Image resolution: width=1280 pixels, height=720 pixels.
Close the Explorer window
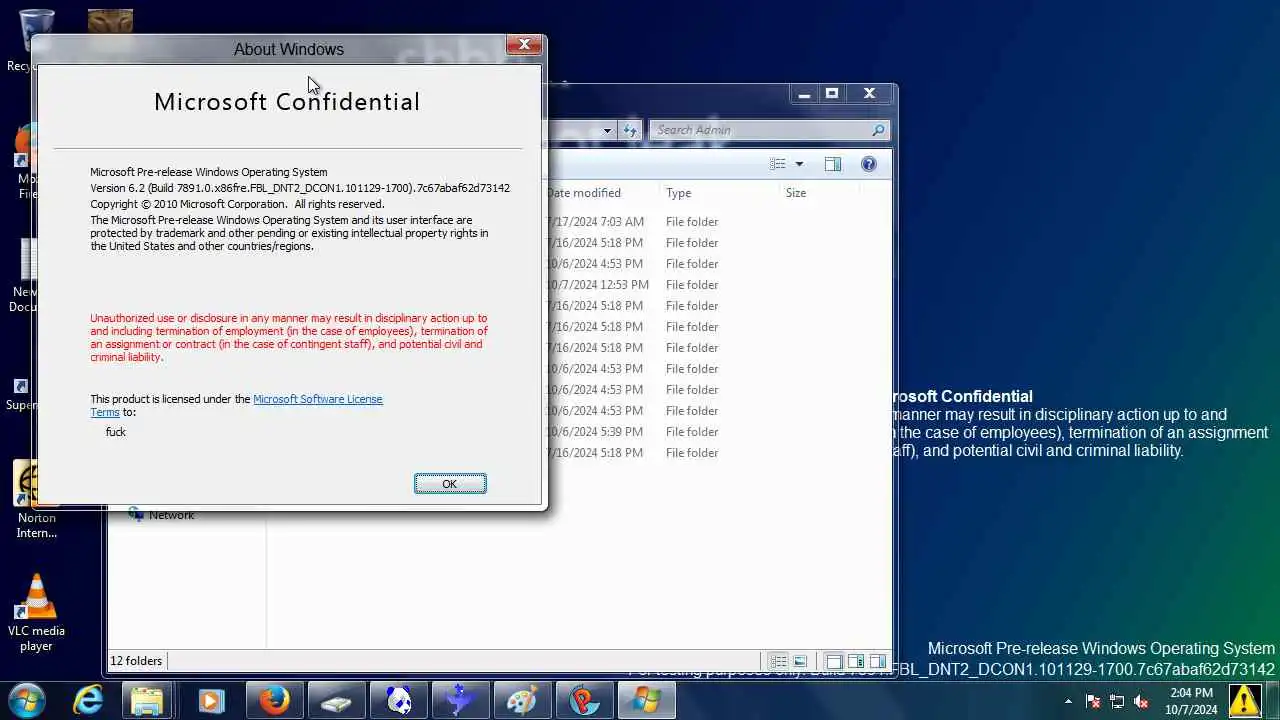pyautogui.click(x=869, y=94)
